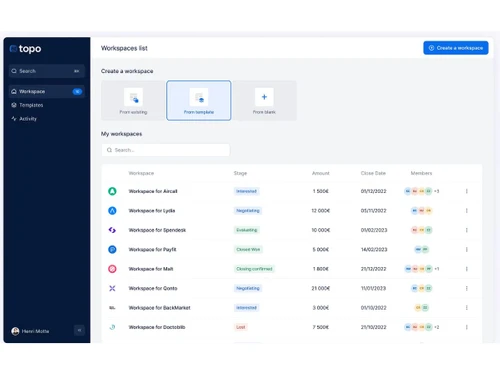Click BackMarket member avatars group
The image size is (500, 375).
point(421,308)
